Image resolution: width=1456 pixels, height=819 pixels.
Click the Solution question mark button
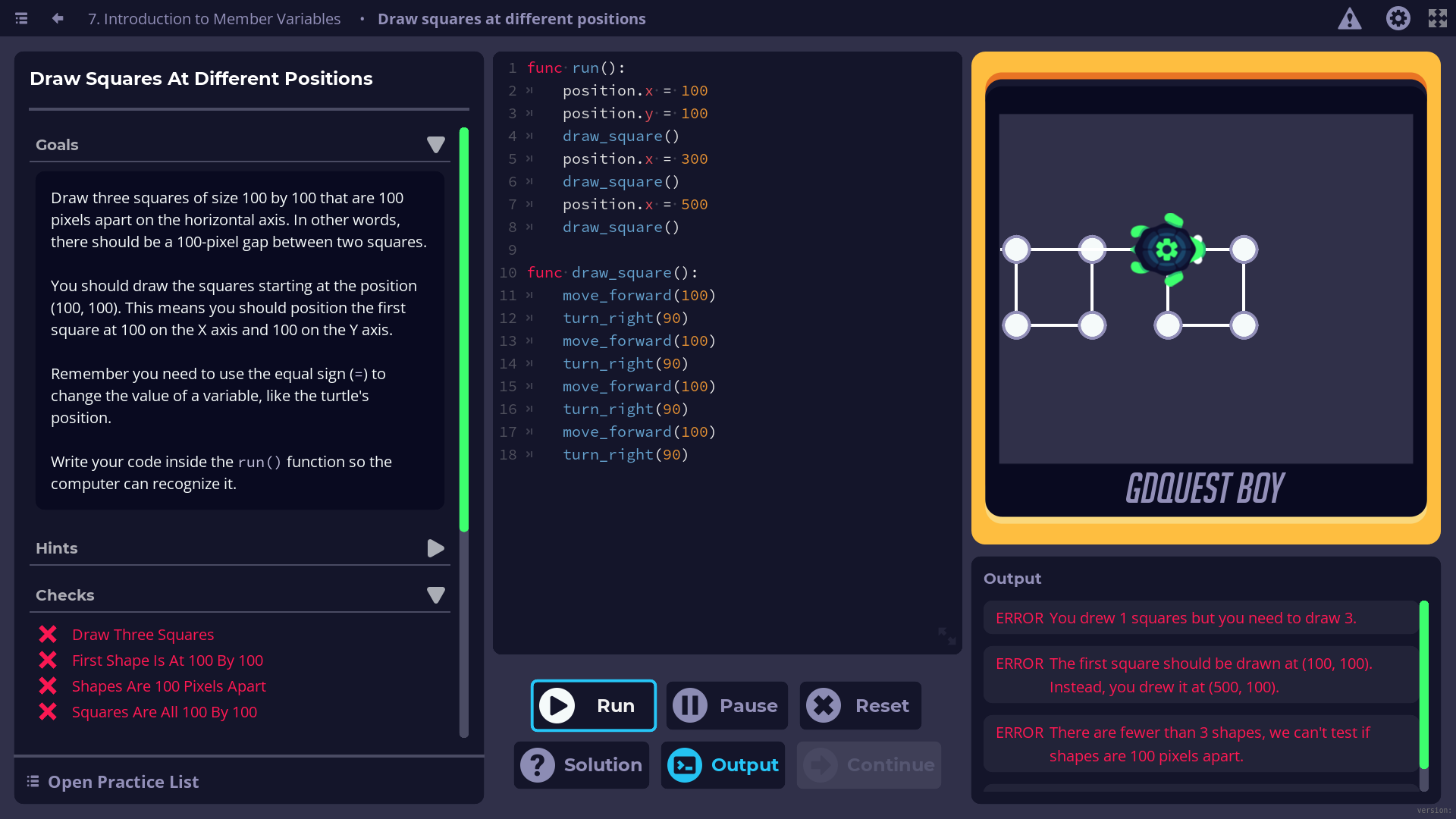tap(581, 765)
